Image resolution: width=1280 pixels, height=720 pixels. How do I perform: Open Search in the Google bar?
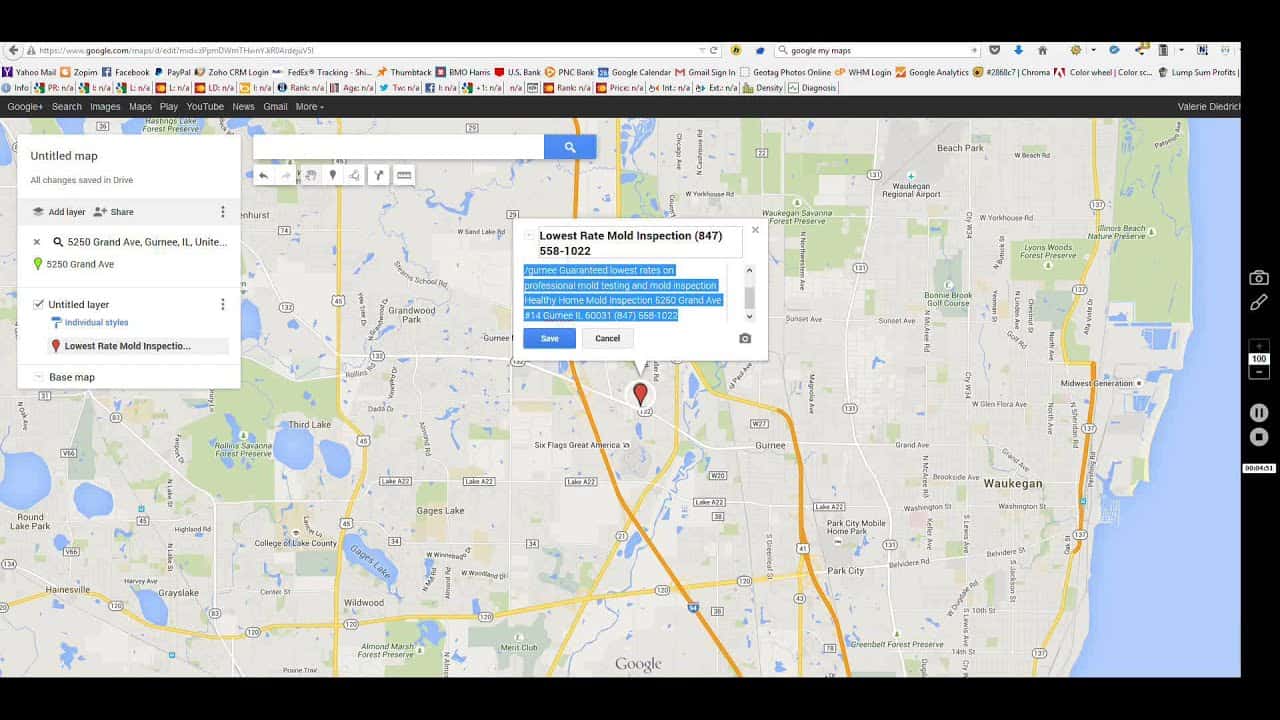[x=67, y=107]
